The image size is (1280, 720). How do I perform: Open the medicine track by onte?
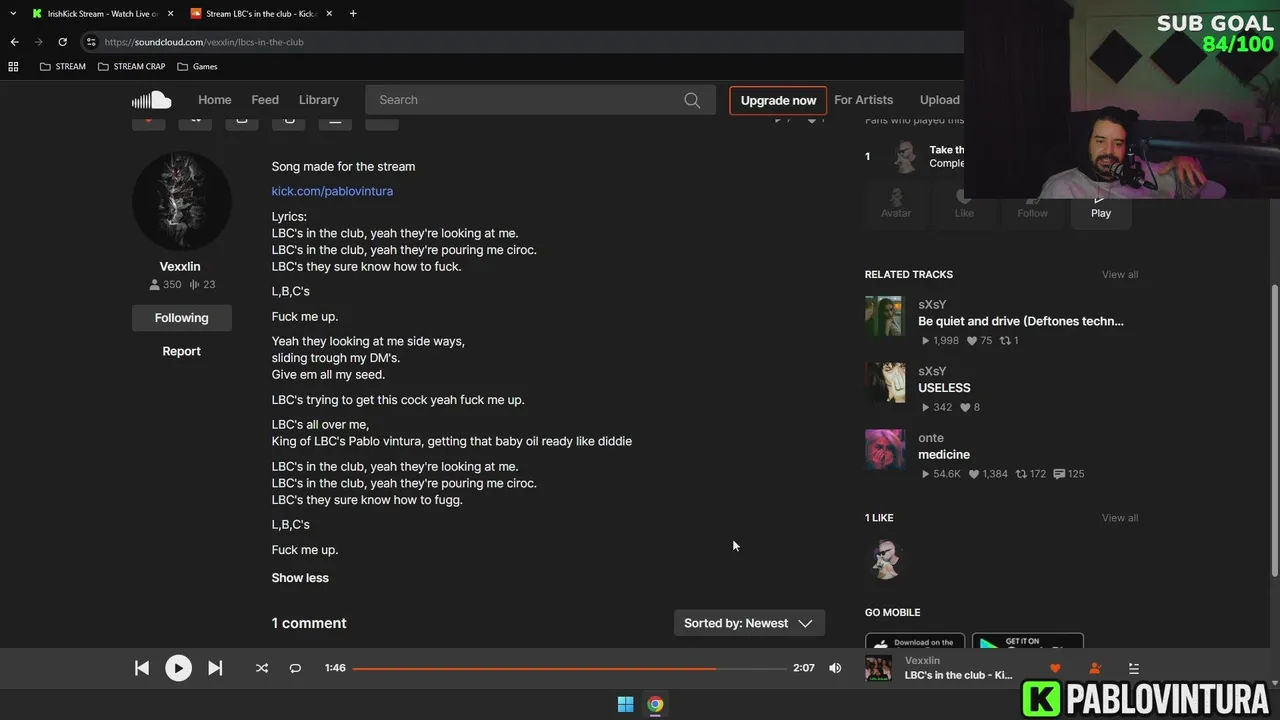pyautogui.click(x=944, y=455)
